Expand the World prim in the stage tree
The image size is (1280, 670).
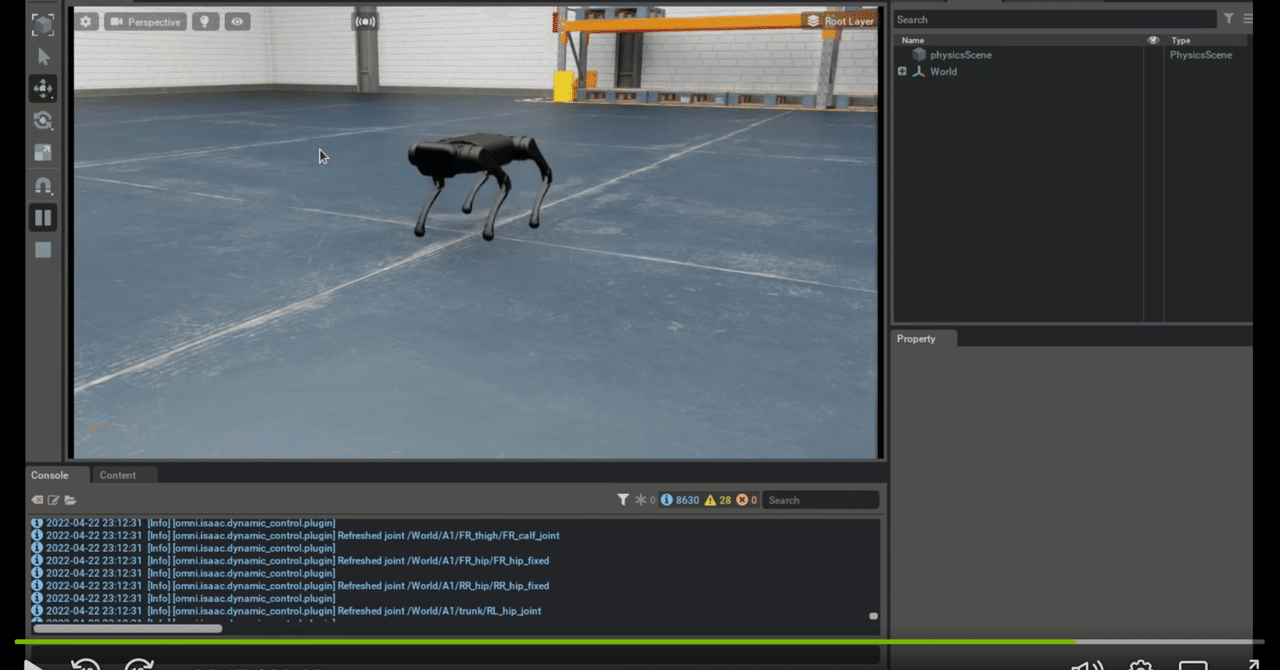click(903, 71)
